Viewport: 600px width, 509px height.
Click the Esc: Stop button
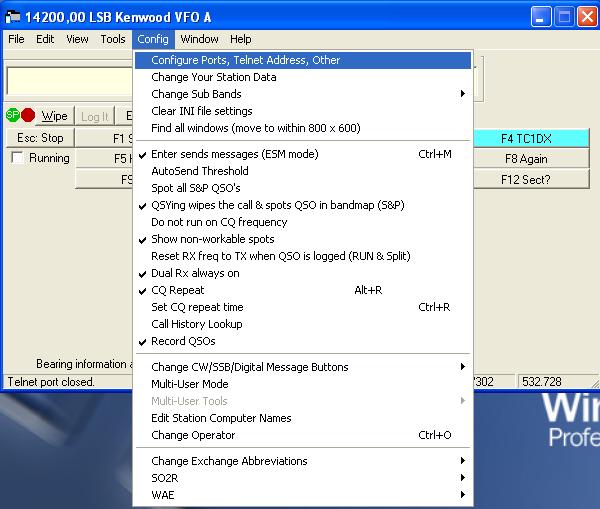pyautogui.click(x=40, y=138)
